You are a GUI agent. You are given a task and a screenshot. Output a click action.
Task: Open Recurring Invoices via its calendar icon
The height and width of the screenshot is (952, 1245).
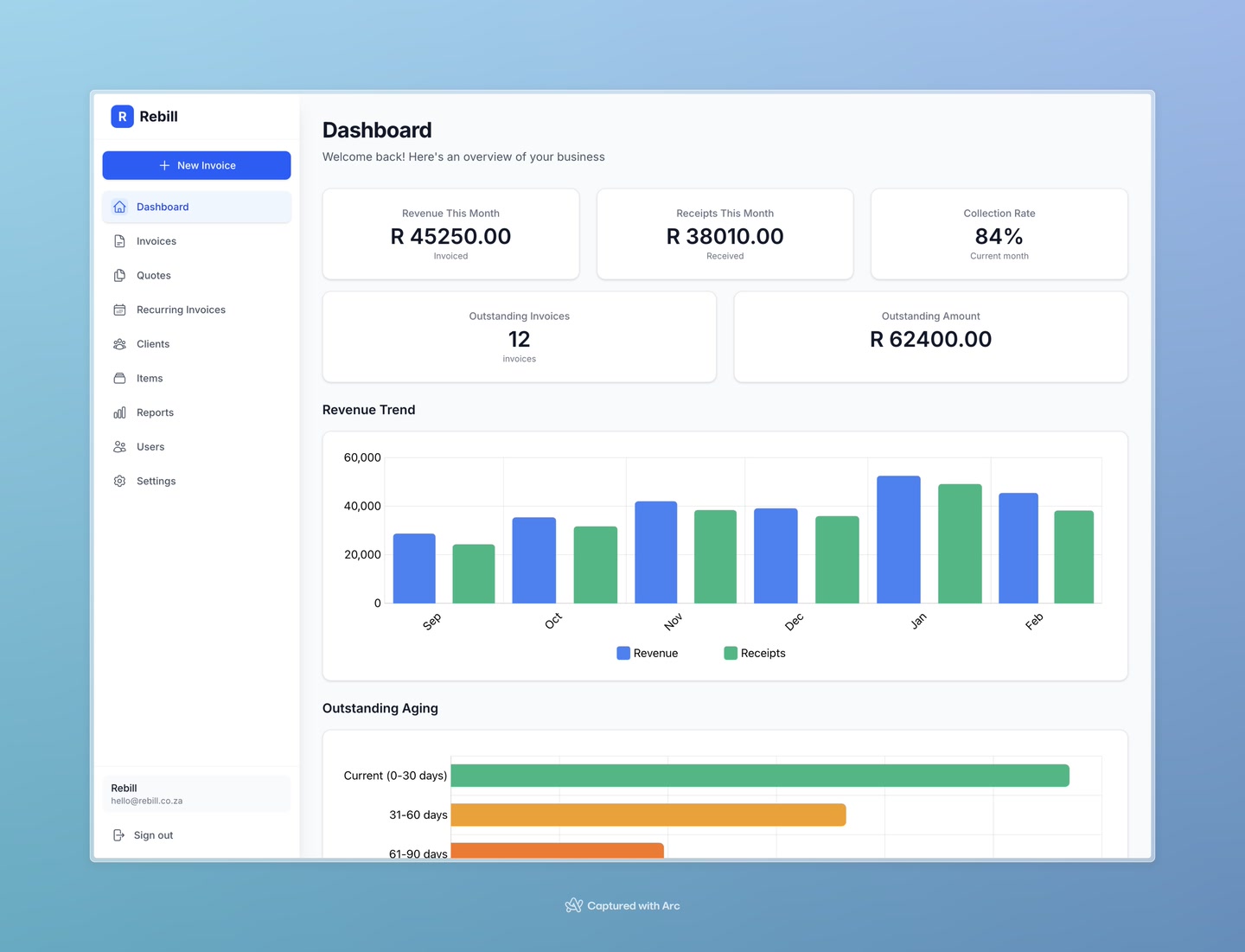tap(119, 310)
